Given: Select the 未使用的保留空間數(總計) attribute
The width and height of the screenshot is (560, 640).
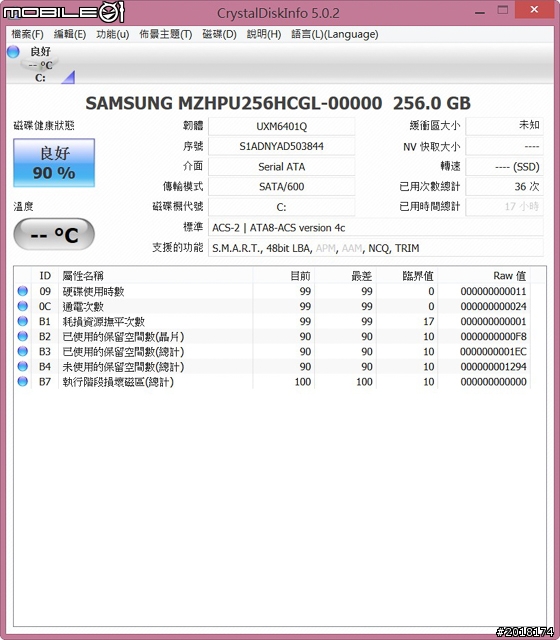Looking at the screenshot, I should pos(123,367).
